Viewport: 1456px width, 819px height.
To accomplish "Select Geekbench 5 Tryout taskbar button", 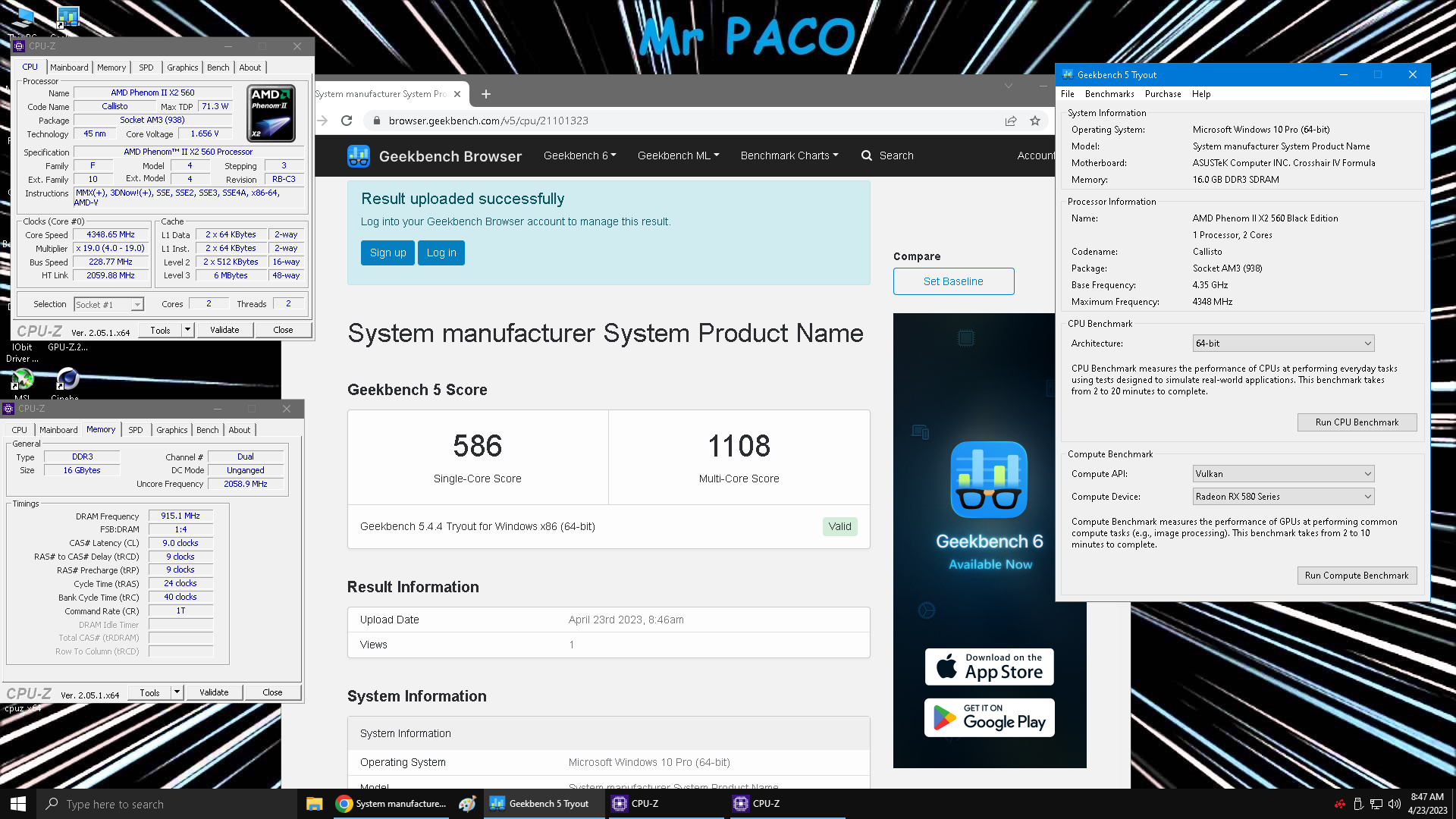I will 543,804.
